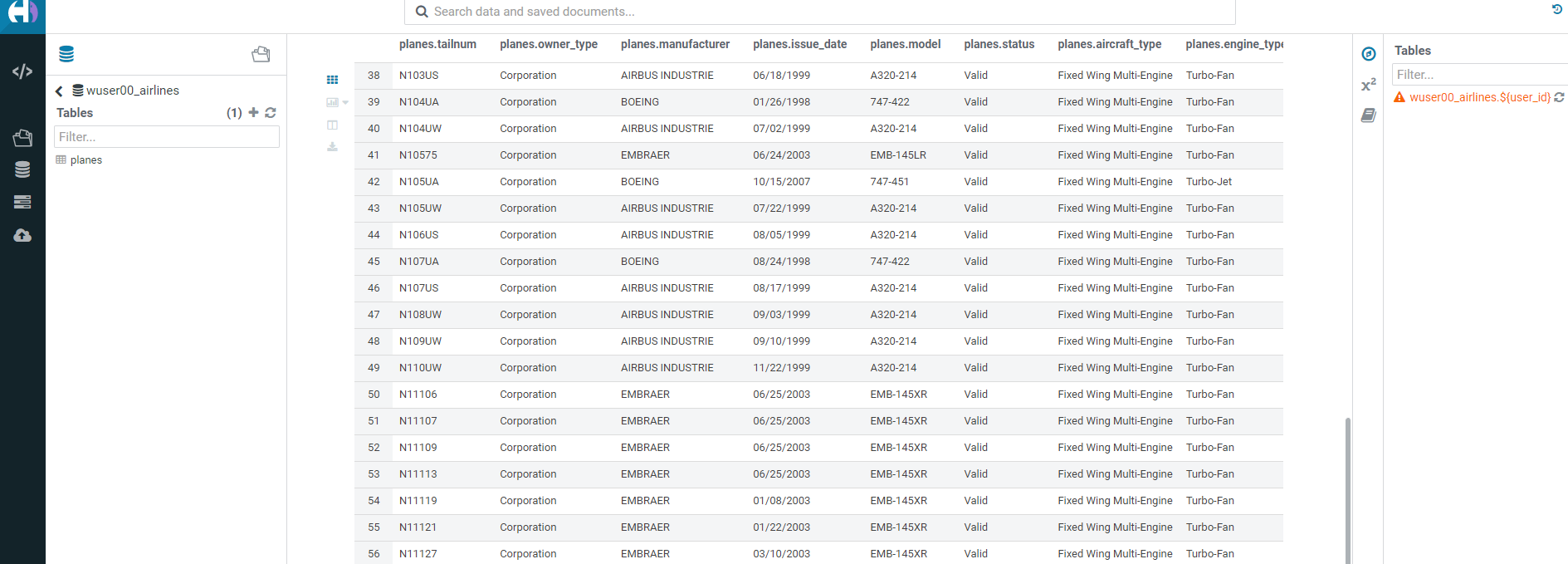Image resolution: width=1568 pixels, height=564 pixels.
Task: Click the left Tables heading
Action: tap(75, 113)
